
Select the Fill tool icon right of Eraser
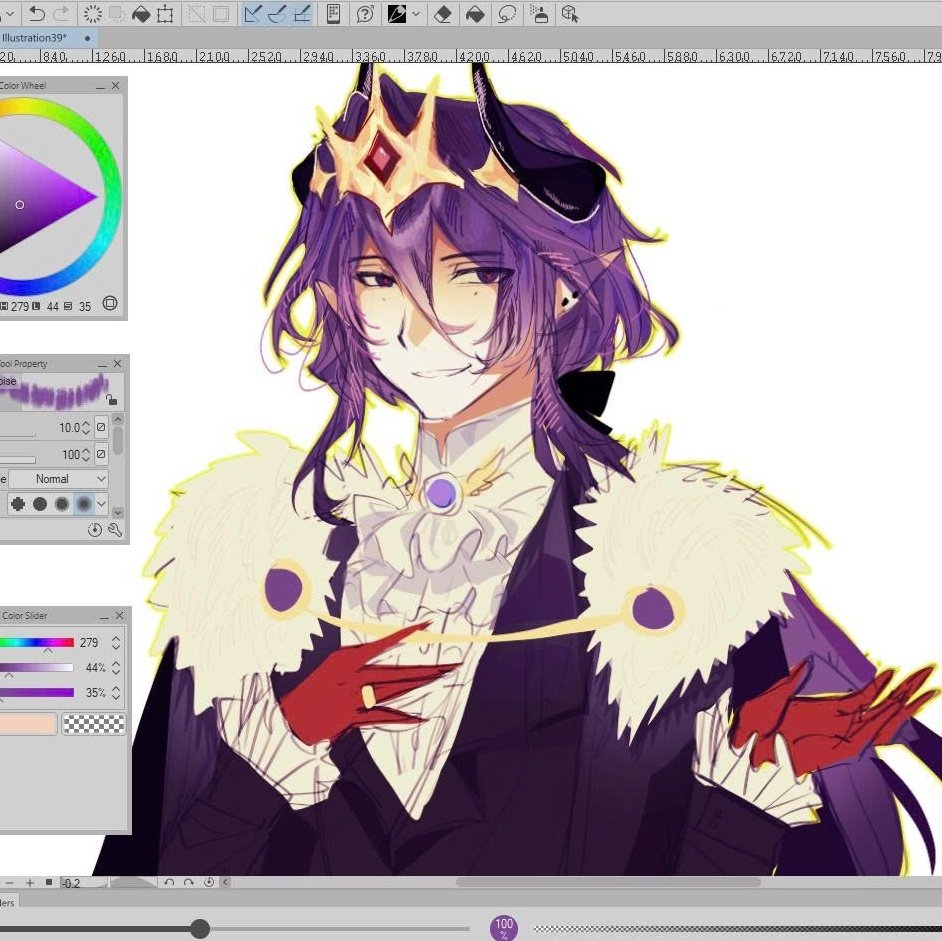click(475, 14)
